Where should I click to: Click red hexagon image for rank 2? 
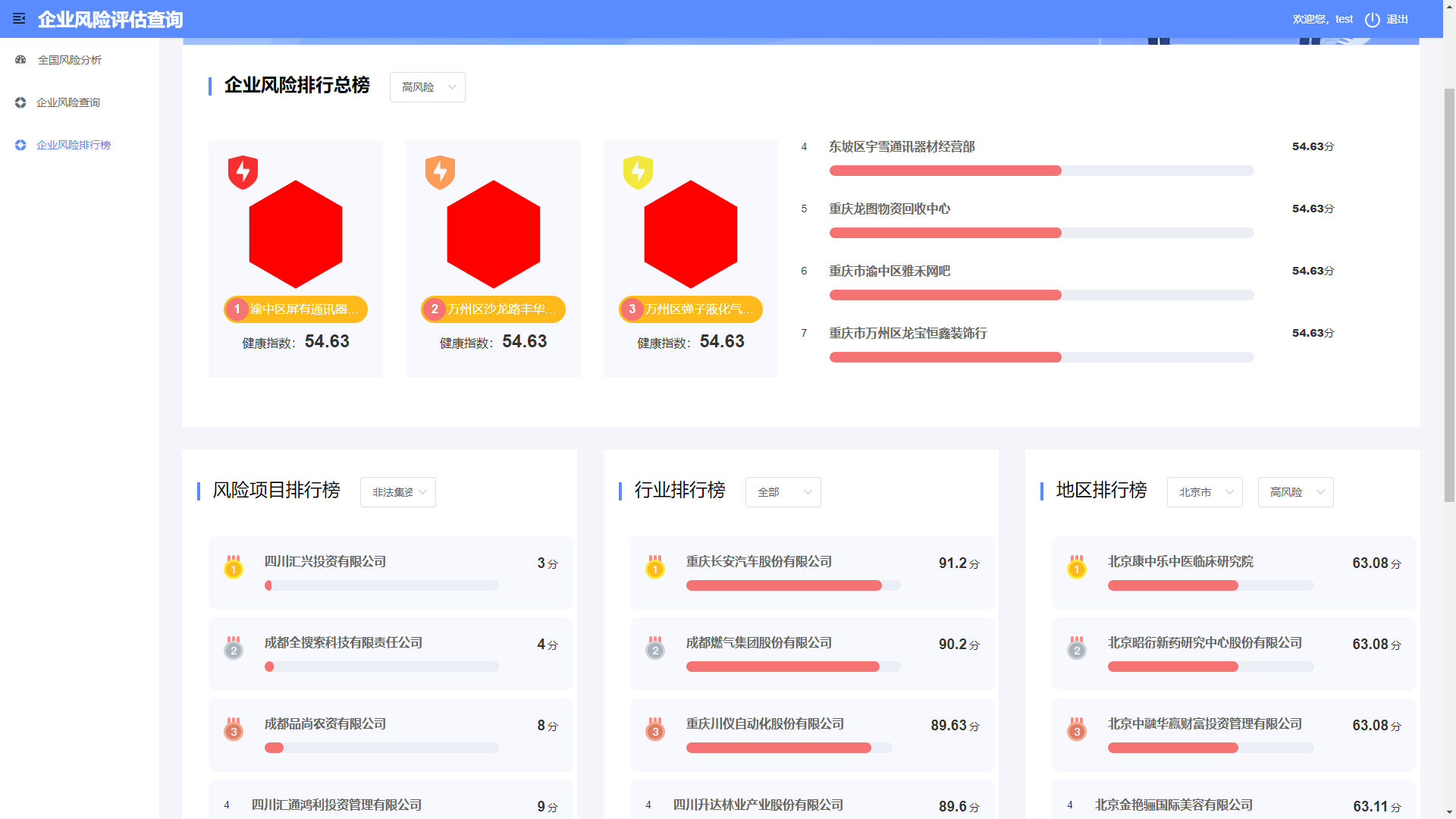click(x=494, y=234)
